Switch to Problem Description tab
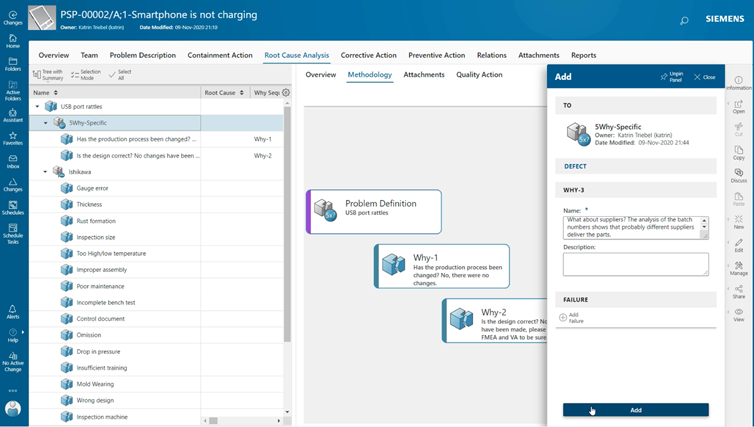The image size is (754, 427). pos(143,55)
